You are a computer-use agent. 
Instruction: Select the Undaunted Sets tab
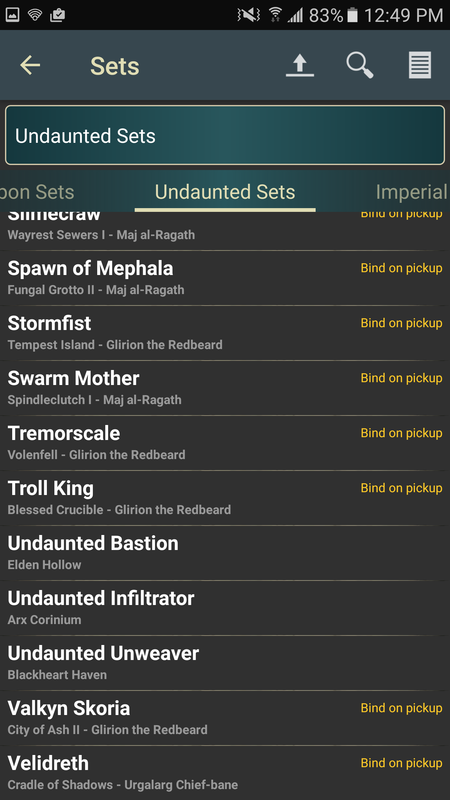tap(225, 192)
